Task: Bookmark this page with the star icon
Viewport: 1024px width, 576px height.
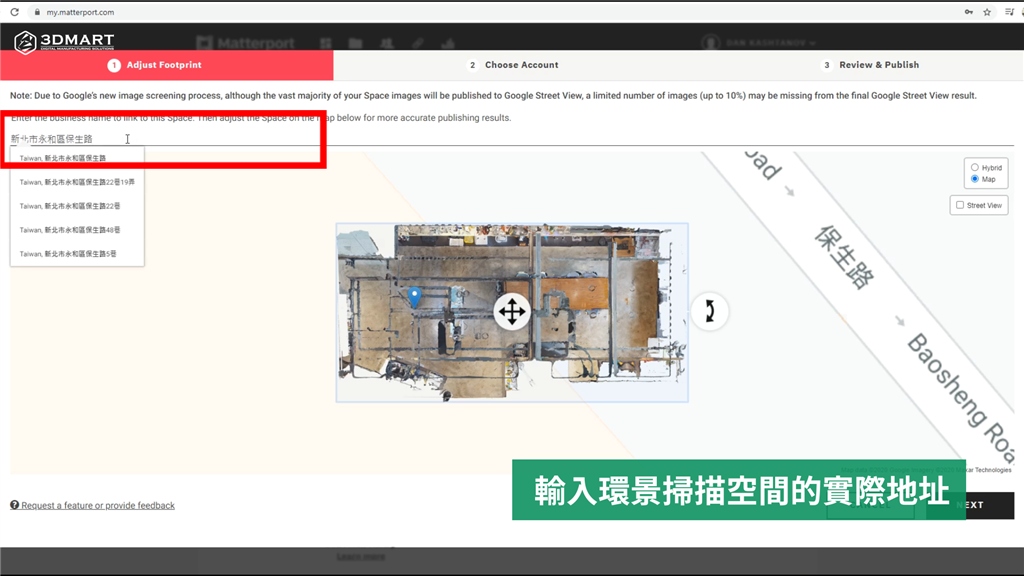Action: click(987, 12)
